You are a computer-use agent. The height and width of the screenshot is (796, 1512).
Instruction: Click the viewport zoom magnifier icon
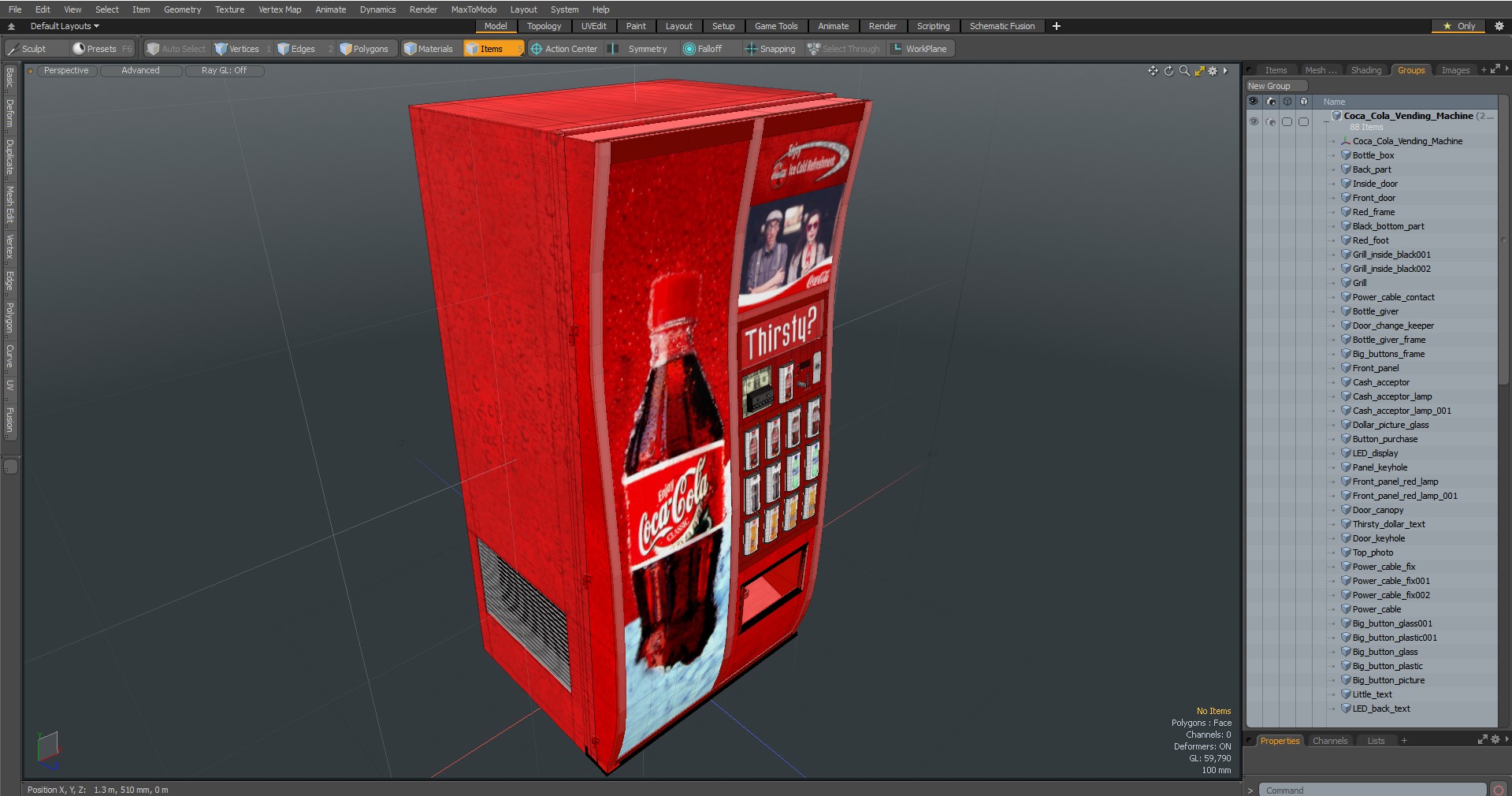(1184, 71)
